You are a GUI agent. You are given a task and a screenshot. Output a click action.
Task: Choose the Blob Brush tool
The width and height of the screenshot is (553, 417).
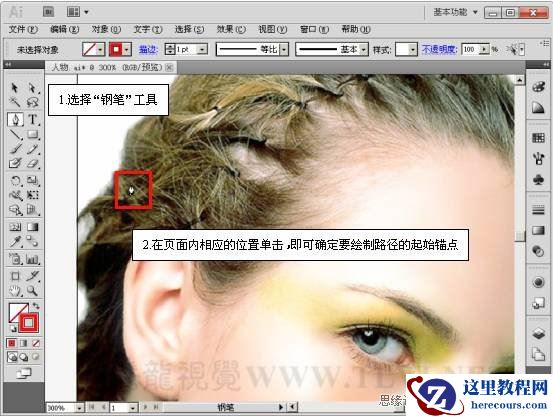point(15,164)
